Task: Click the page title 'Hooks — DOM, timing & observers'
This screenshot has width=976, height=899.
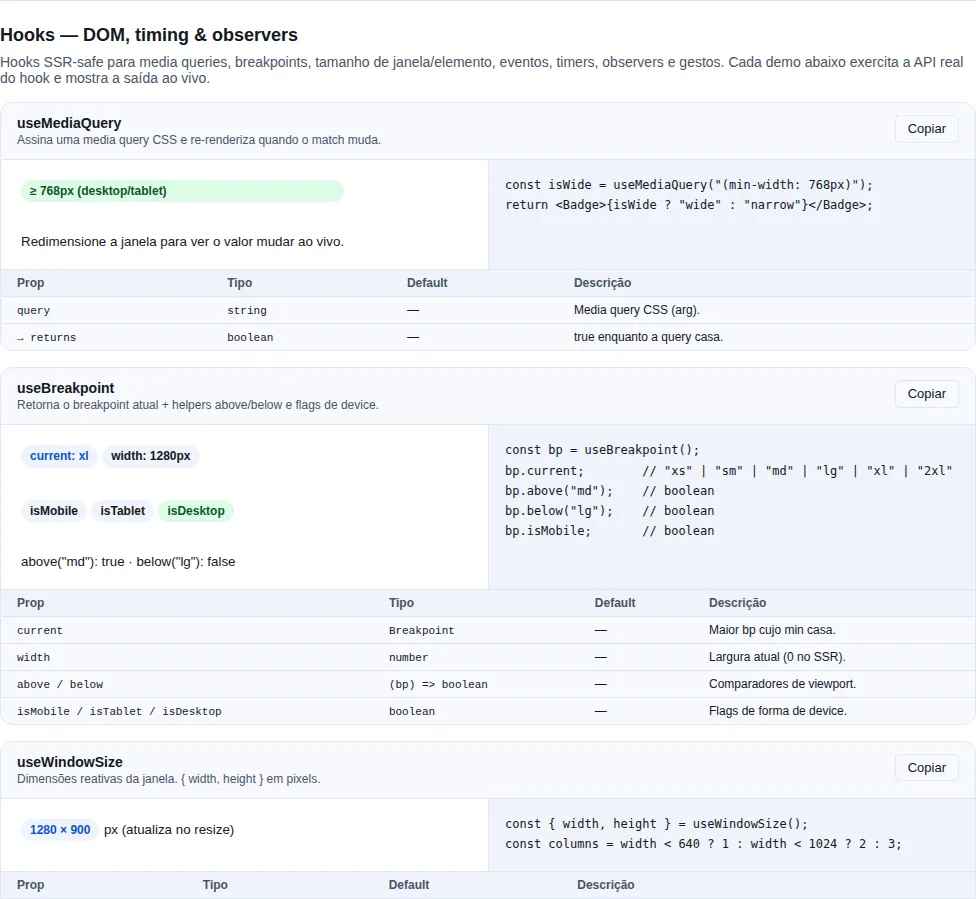Action: [149, 35]
